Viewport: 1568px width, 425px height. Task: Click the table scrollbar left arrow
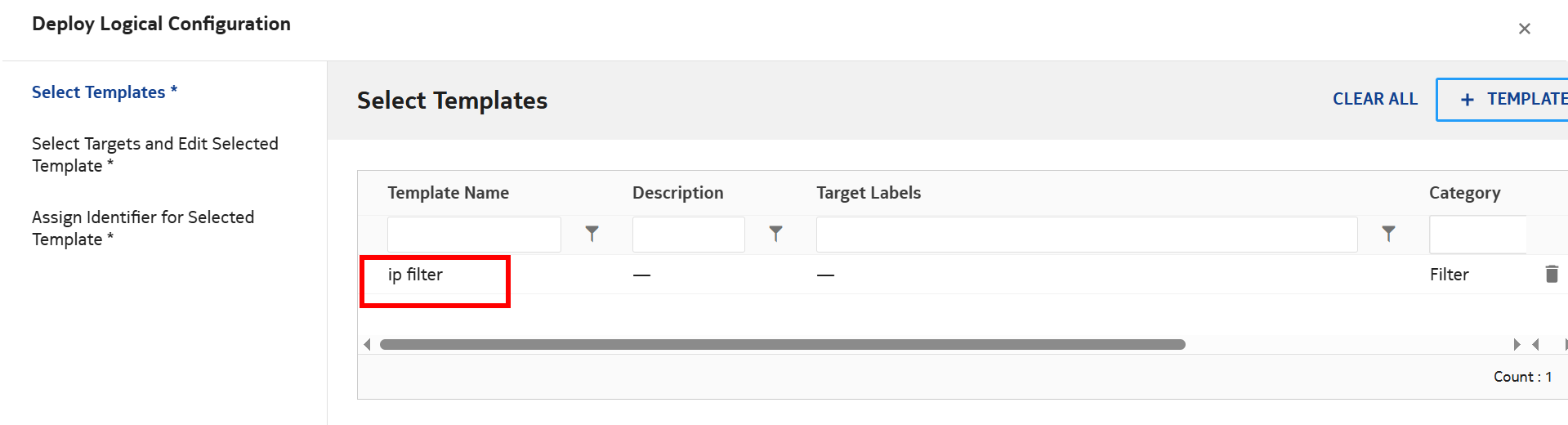click(x=368, y=344)
